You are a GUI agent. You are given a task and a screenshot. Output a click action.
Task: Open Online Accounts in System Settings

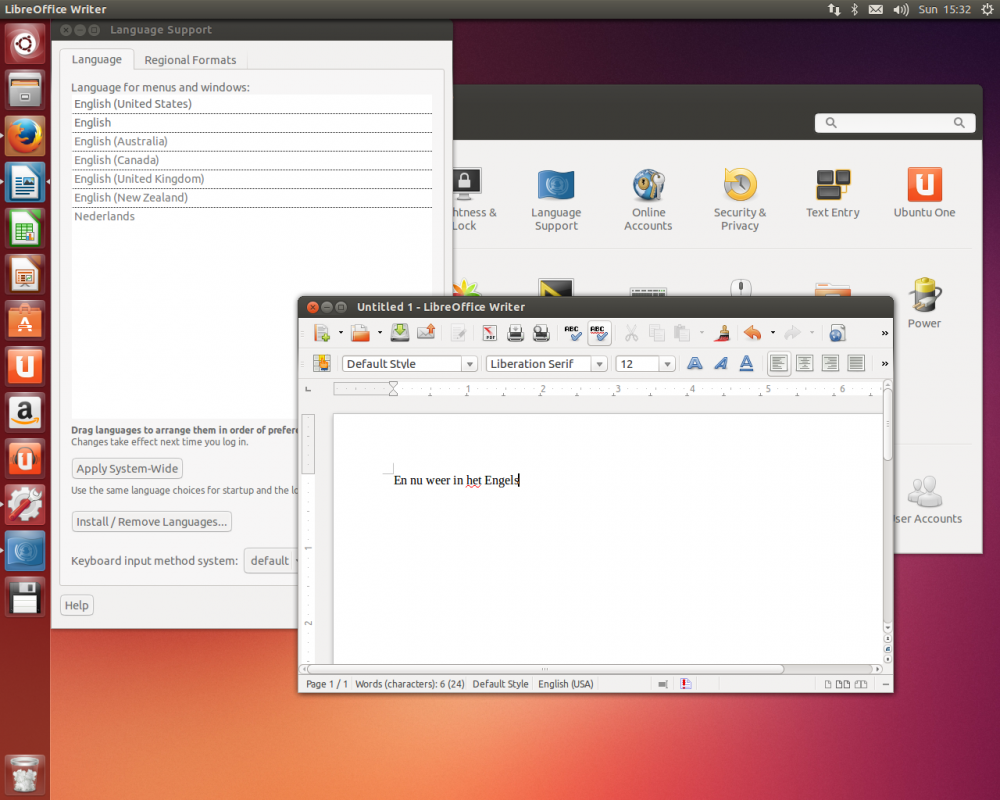tap(648, 200)
